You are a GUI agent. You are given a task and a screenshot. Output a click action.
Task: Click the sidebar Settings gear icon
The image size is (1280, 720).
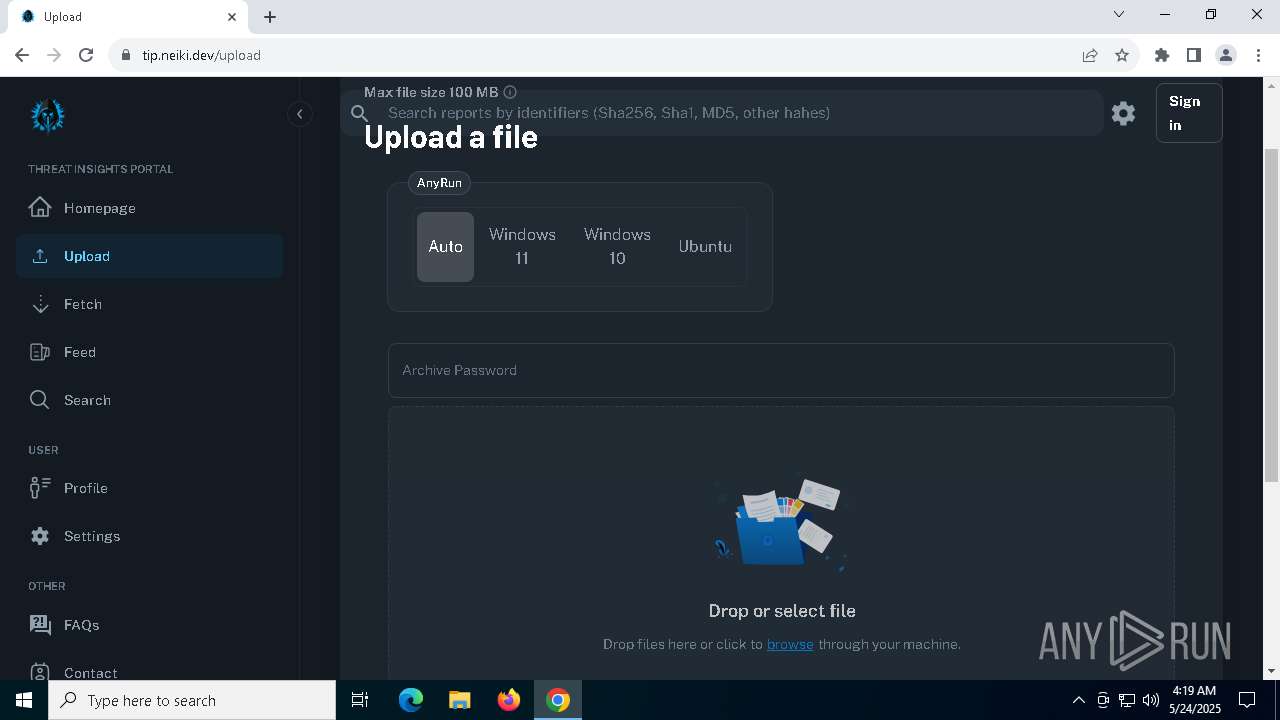(40, 536)
